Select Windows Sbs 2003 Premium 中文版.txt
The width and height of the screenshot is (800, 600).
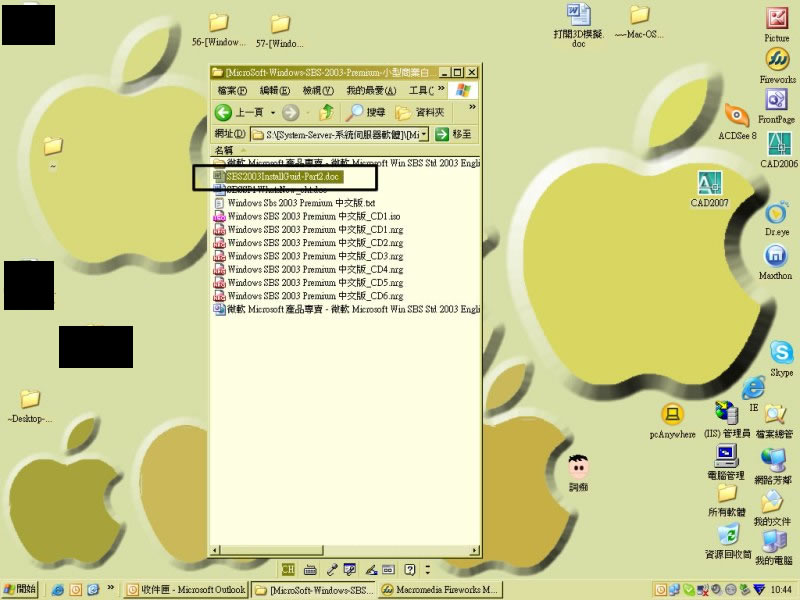point(294,203)
